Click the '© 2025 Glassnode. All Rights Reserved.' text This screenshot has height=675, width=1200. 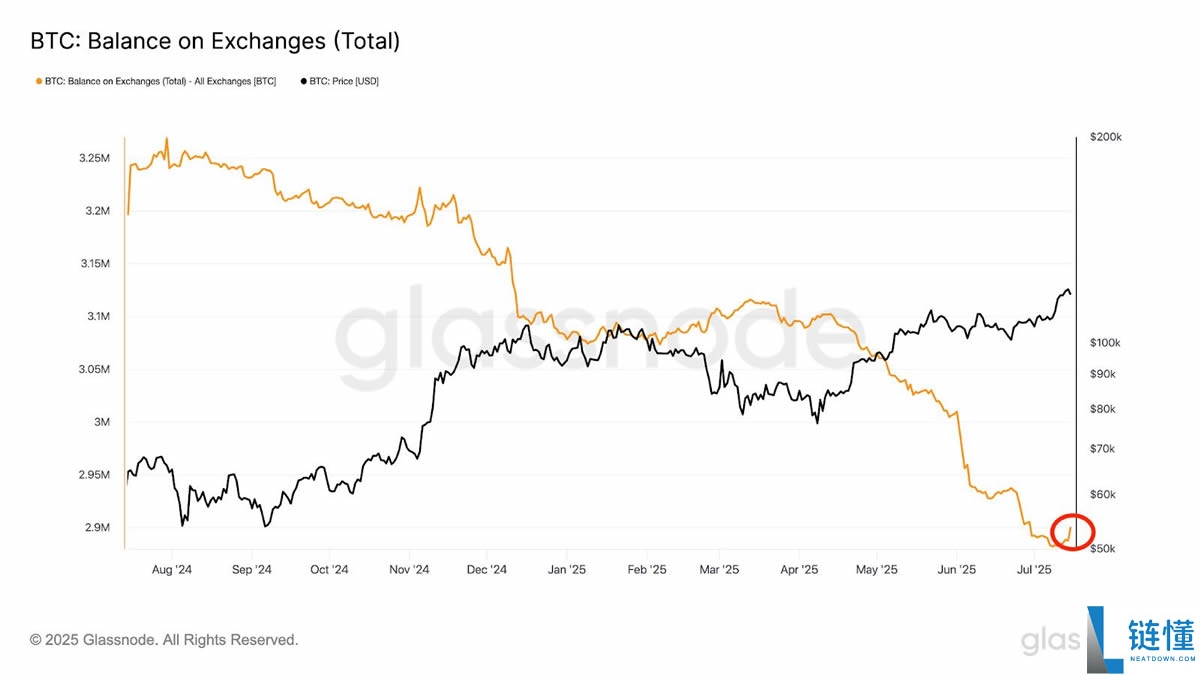click(164, 639)
